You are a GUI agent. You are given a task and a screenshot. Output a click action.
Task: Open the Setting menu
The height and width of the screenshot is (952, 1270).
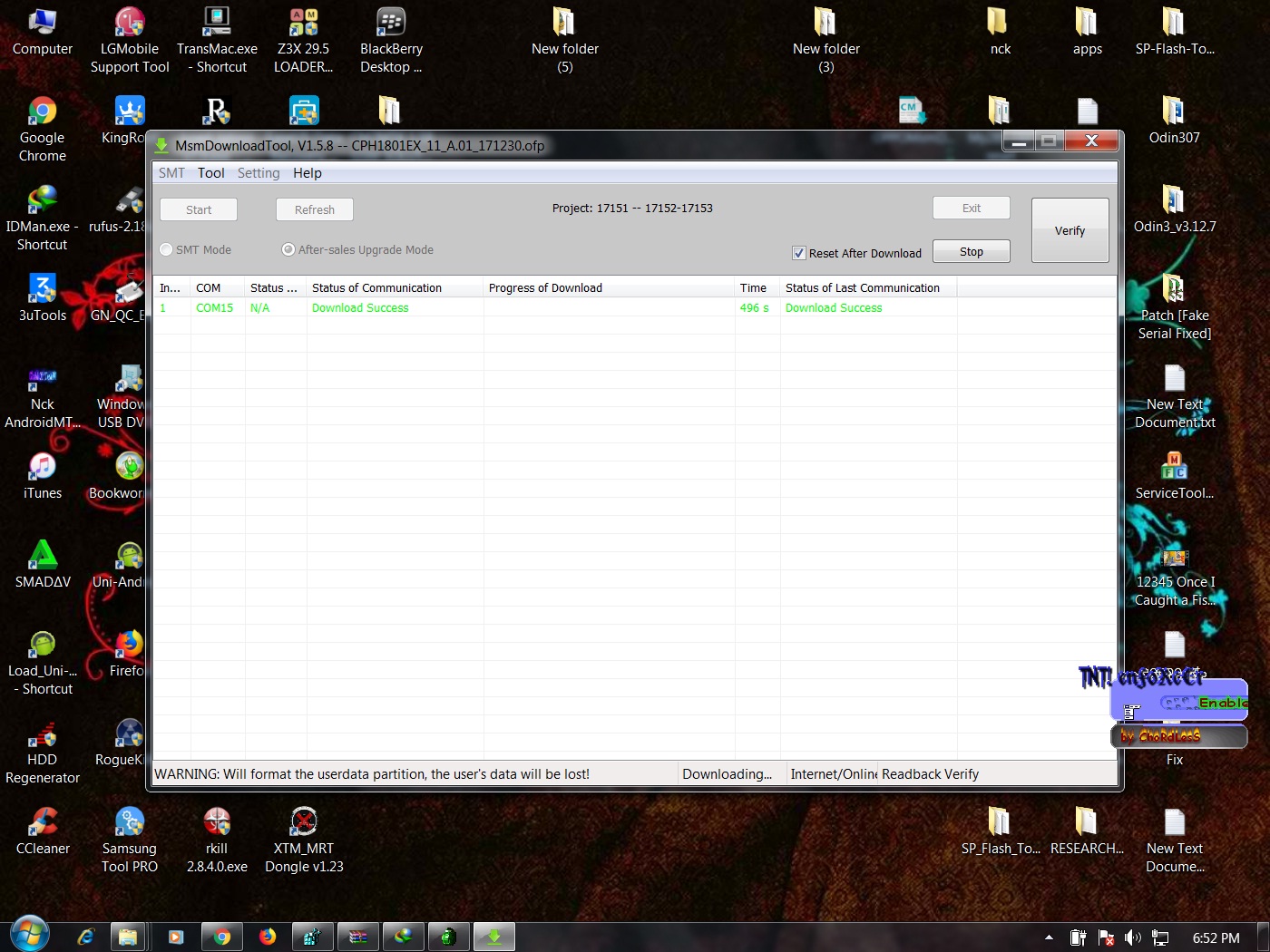(259, 173)
